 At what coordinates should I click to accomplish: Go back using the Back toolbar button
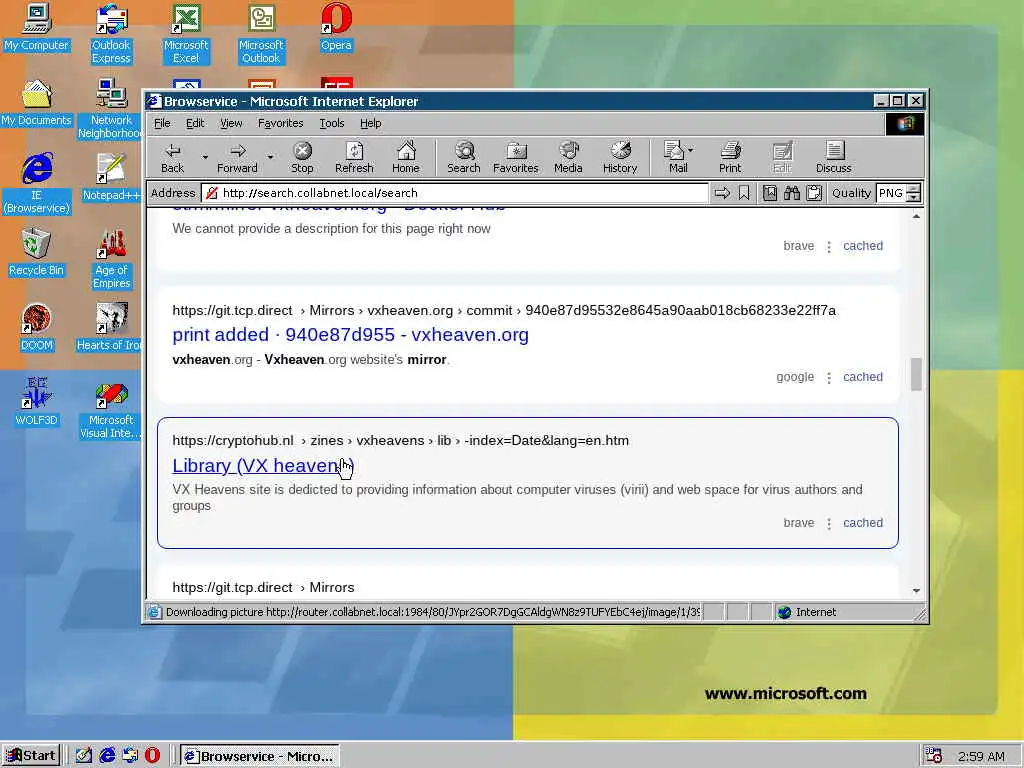coord(172,158)
